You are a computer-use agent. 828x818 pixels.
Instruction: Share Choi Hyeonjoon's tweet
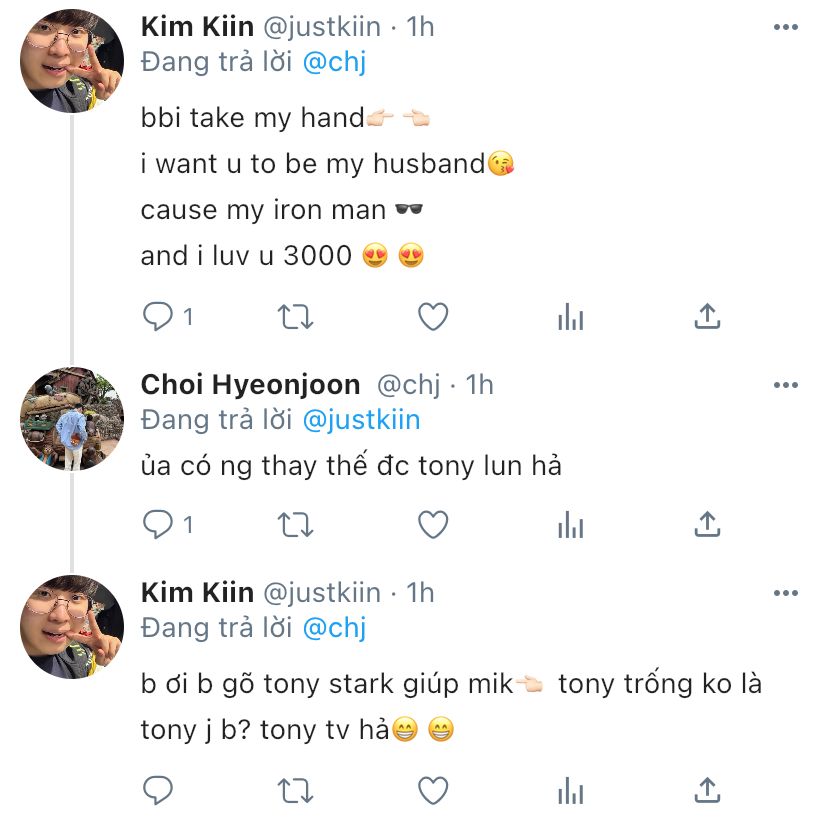[707, 523]
